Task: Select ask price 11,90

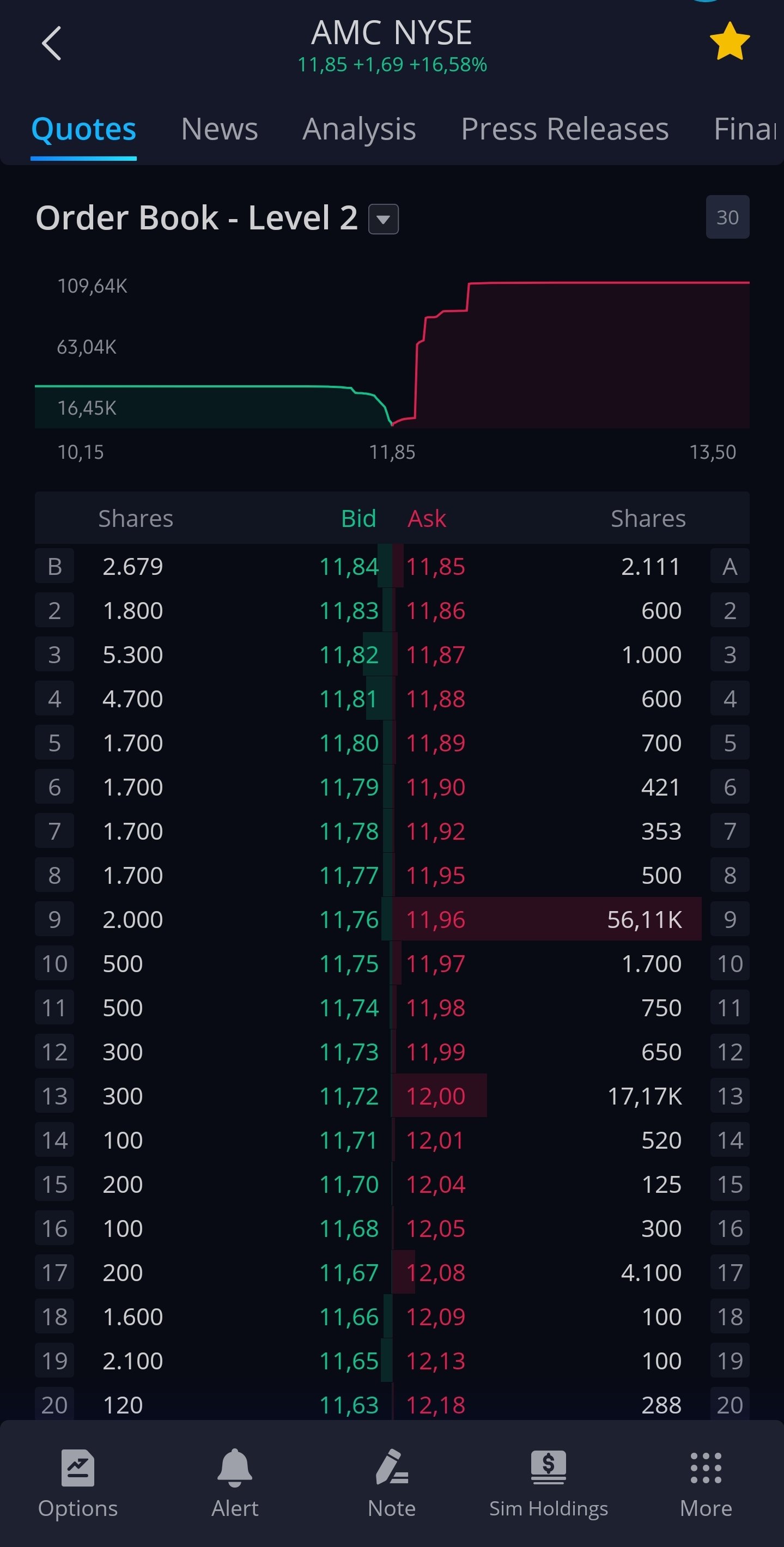Action: 436,787
